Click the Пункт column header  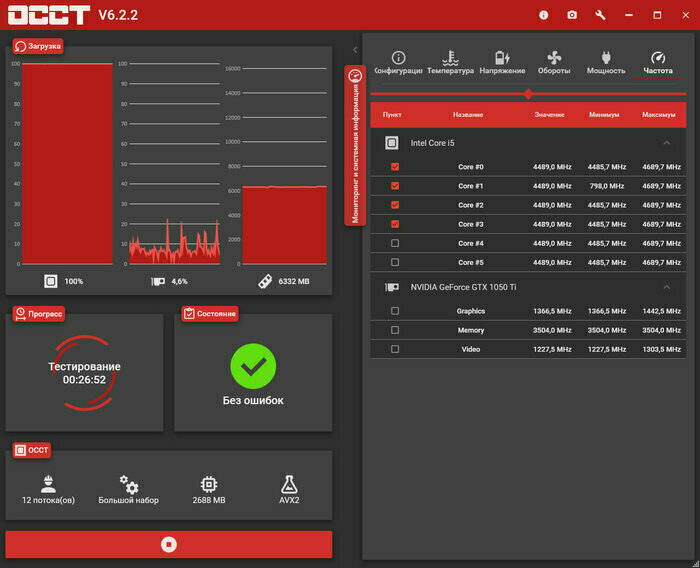[x=392, y=115]
